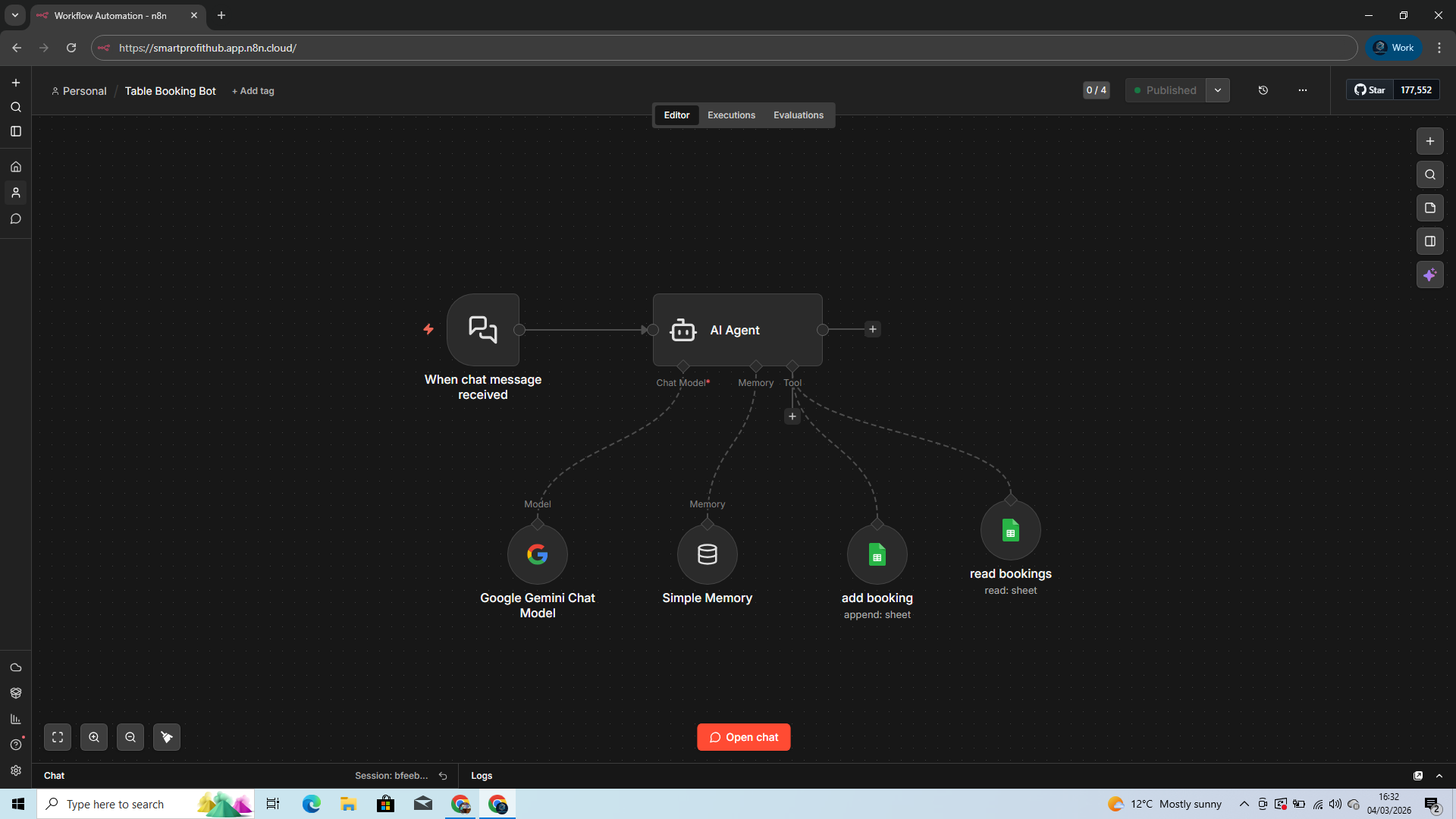This screenshot has height=819, width=1456.
Task: Open workflow history icon
Action: [x=1263, y=90]
